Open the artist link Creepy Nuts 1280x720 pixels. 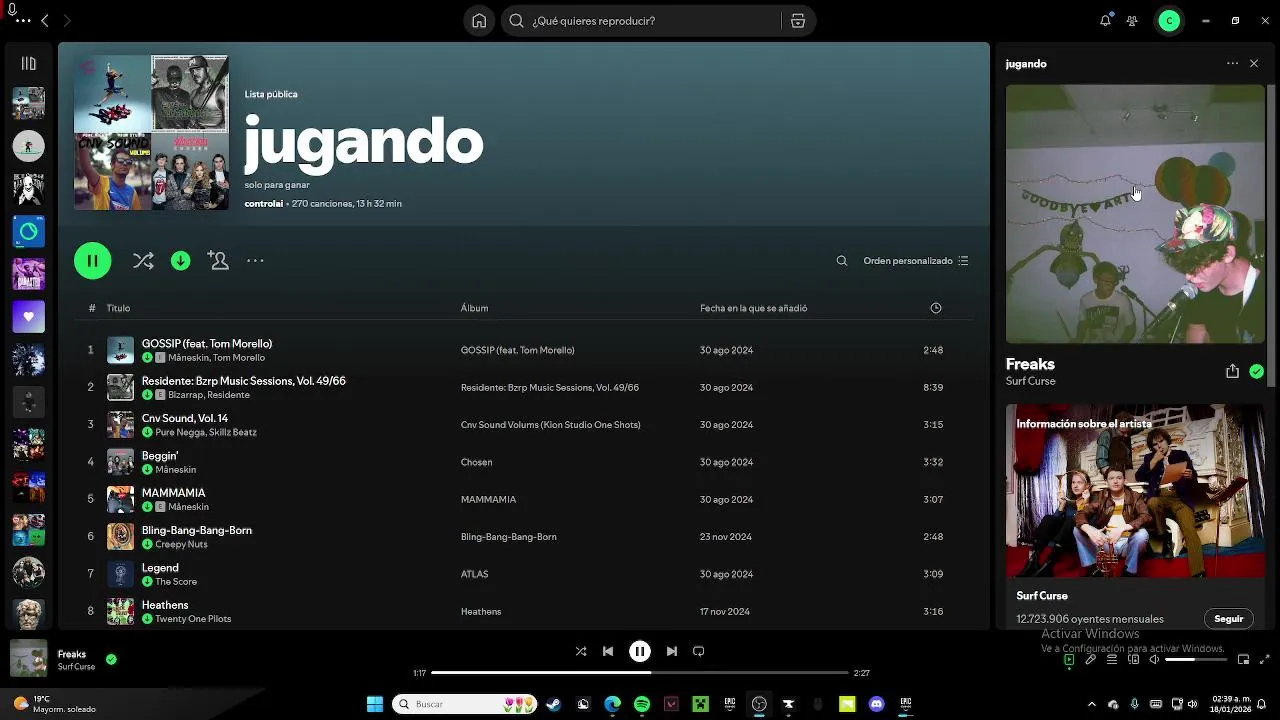pyautogui.click(x=181, y=544)
